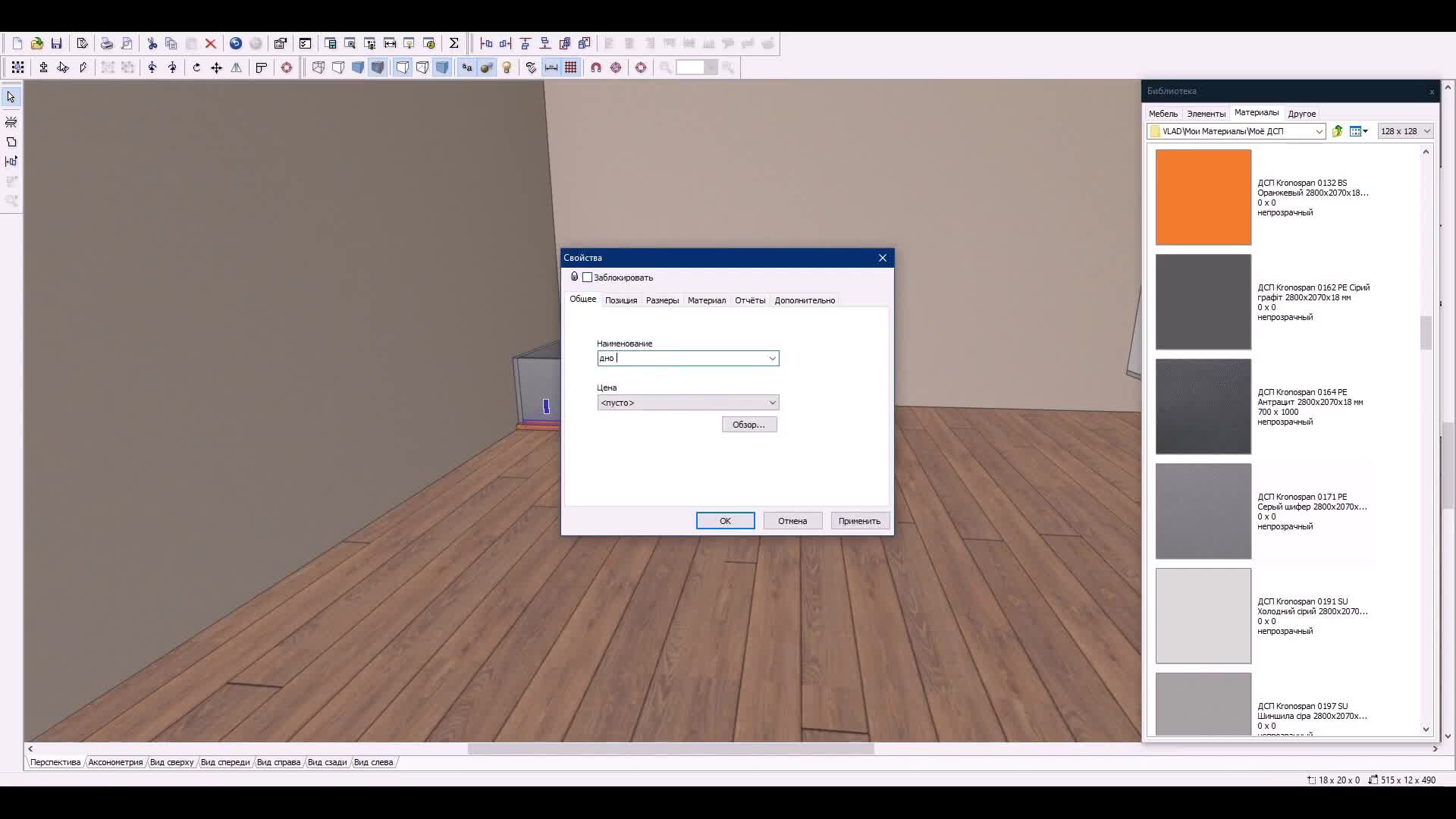Screen dimensions: 1456x819
Task: Expand the Цена dropdown
Action: [772, 403]
